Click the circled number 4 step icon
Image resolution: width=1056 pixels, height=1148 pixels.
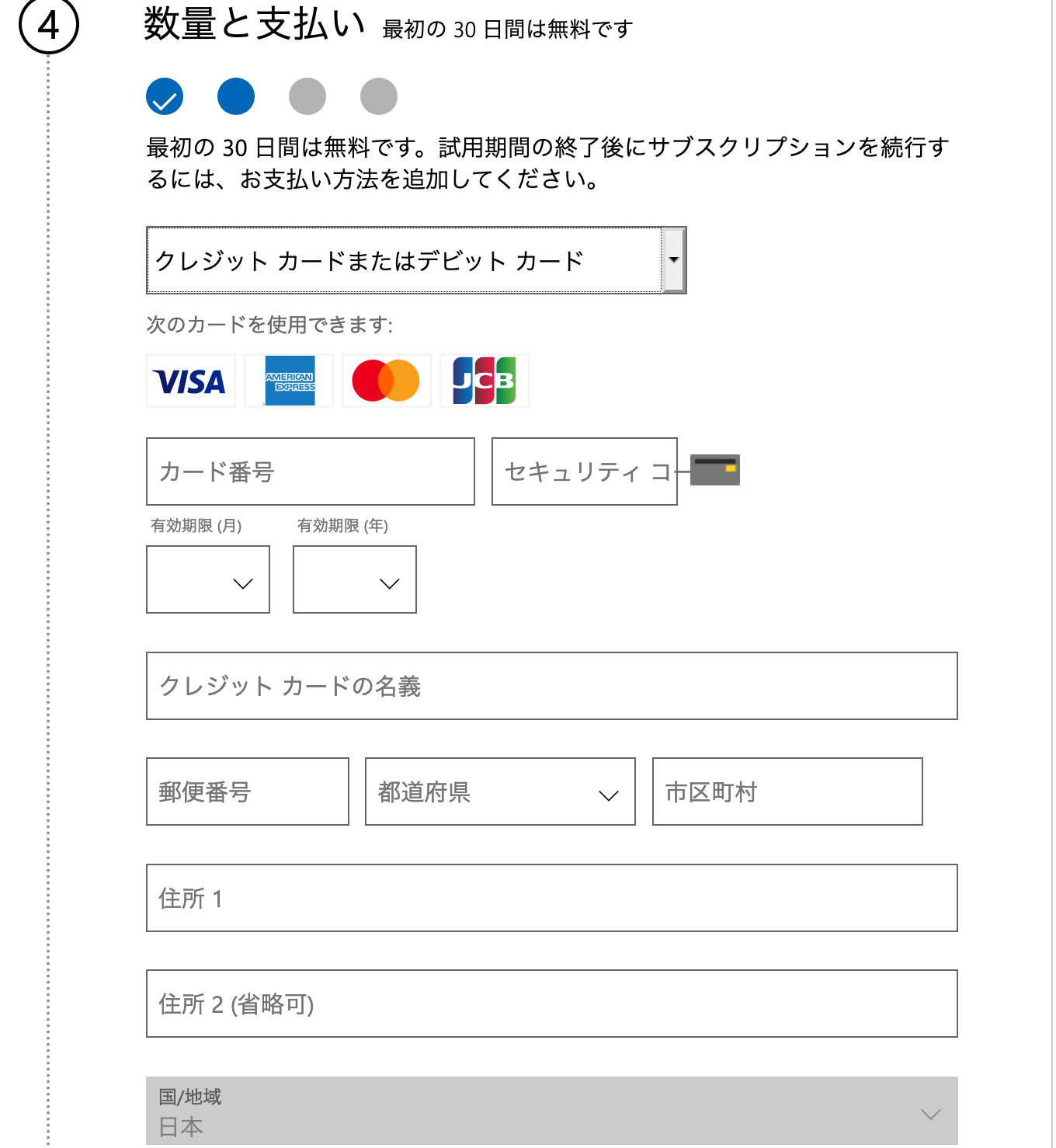[x=47, y=23]
